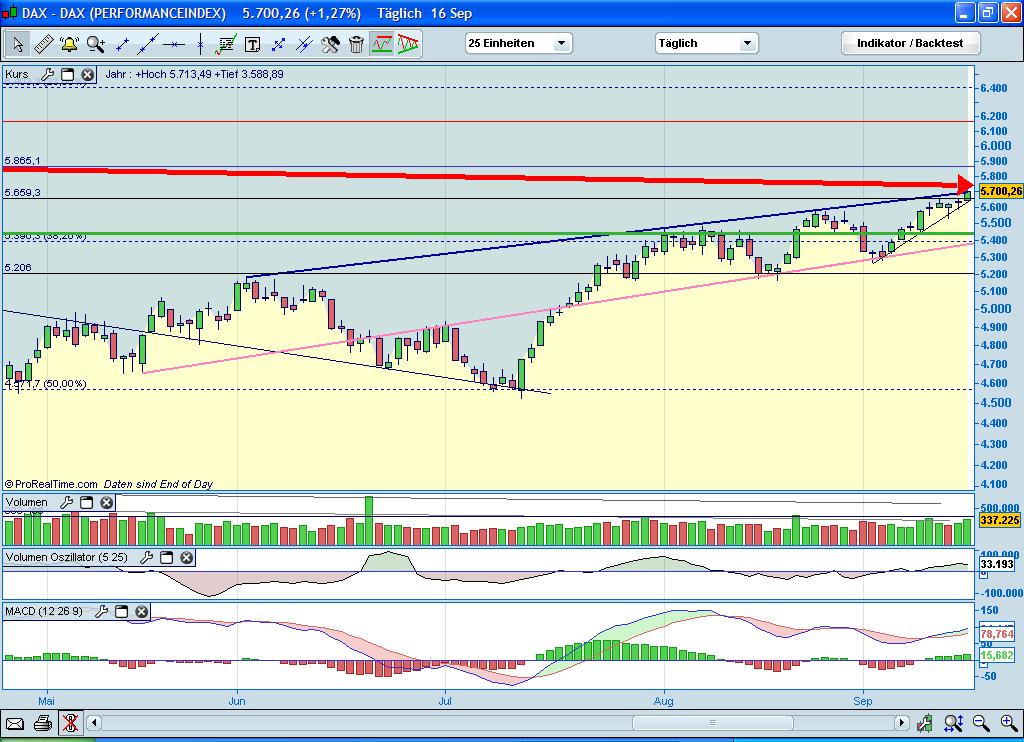Click the printer icon to print chart
Viewport: 1024px width, 742px height.
click(43, 723)
